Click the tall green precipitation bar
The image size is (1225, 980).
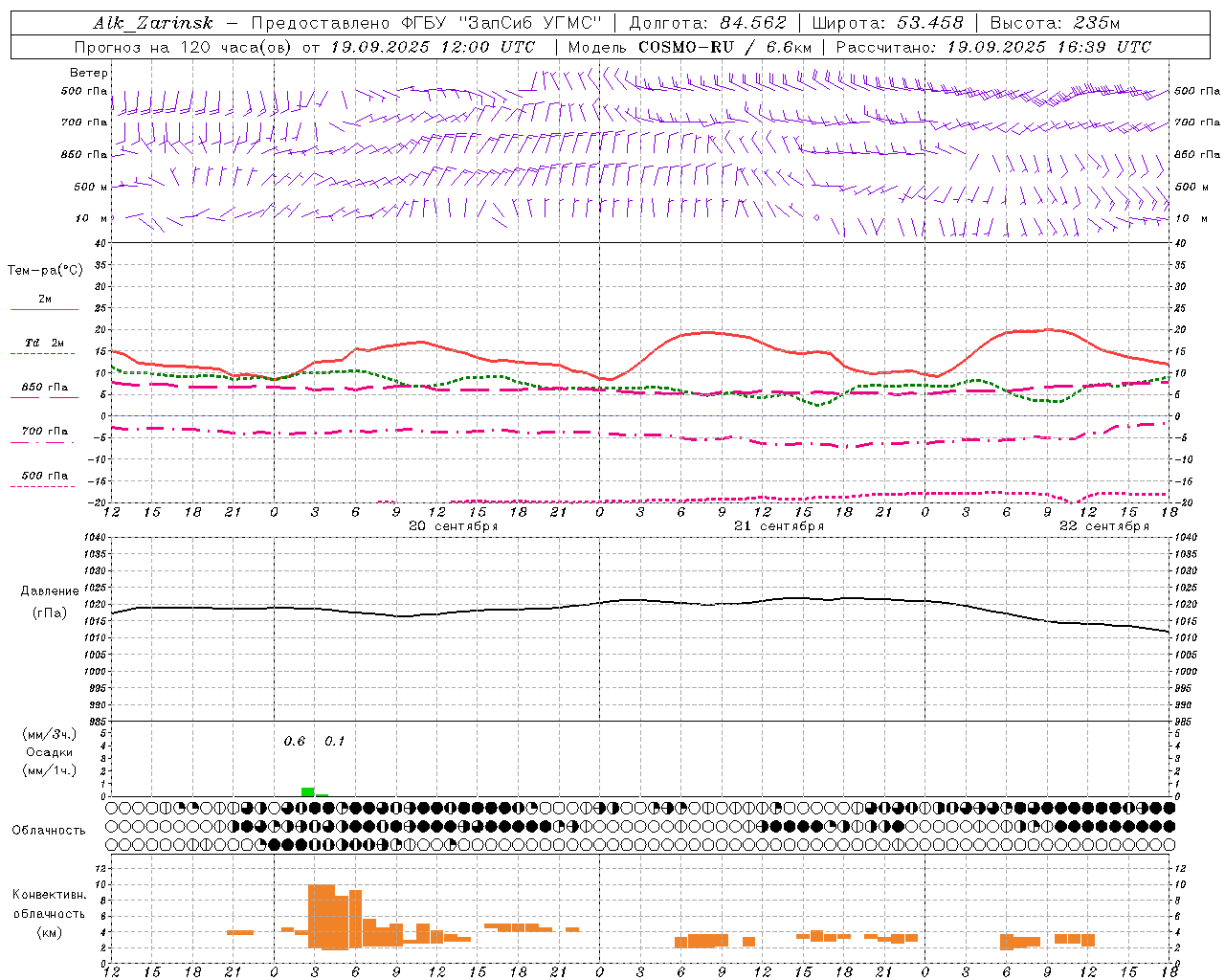point(307,791)
